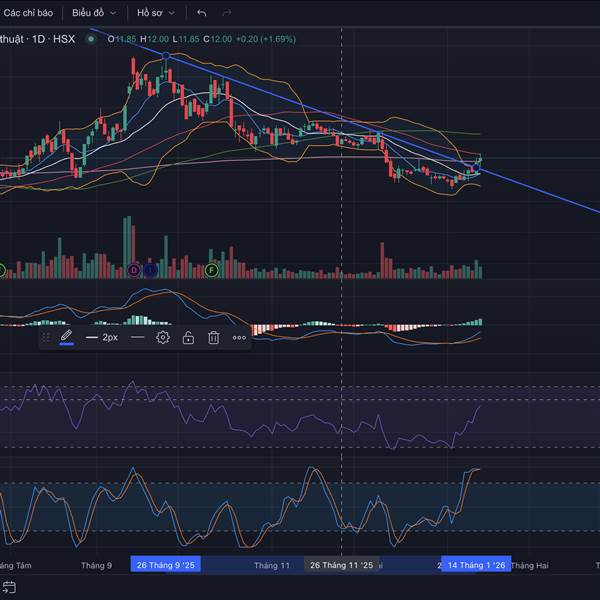
Task: Open more options on drawing toolbar
Action: click(239, 338)
